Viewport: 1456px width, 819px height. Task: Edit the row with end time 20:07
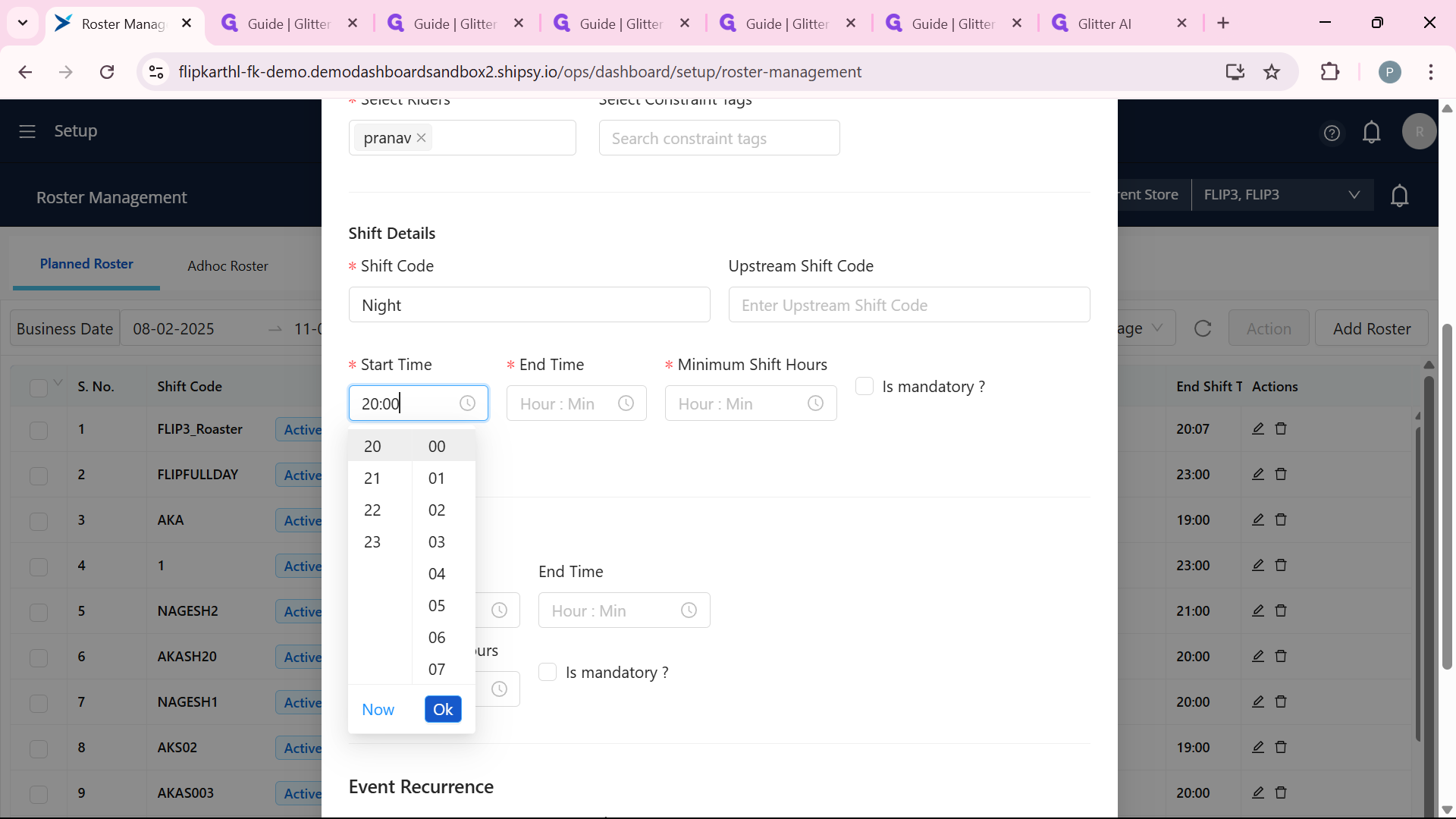pyautogui.click(x=1258, y=428)
